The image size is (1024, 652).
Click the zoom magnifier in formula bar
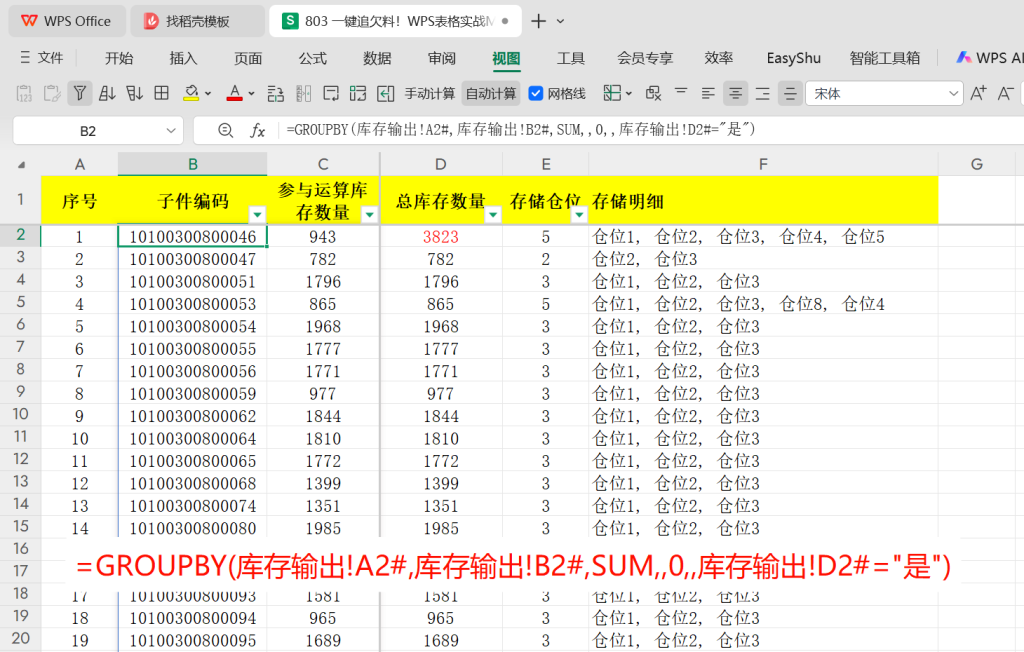[225, 131]
